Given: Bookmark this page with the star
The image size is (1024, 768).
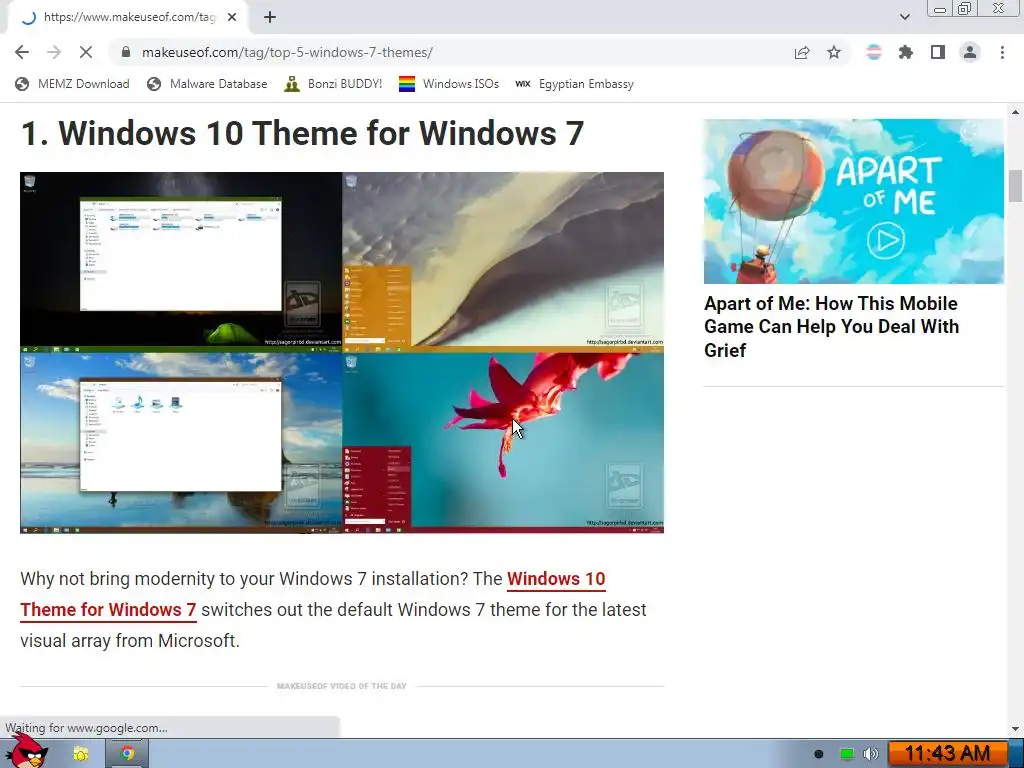Looking at the screenshot, I should 834,52.
